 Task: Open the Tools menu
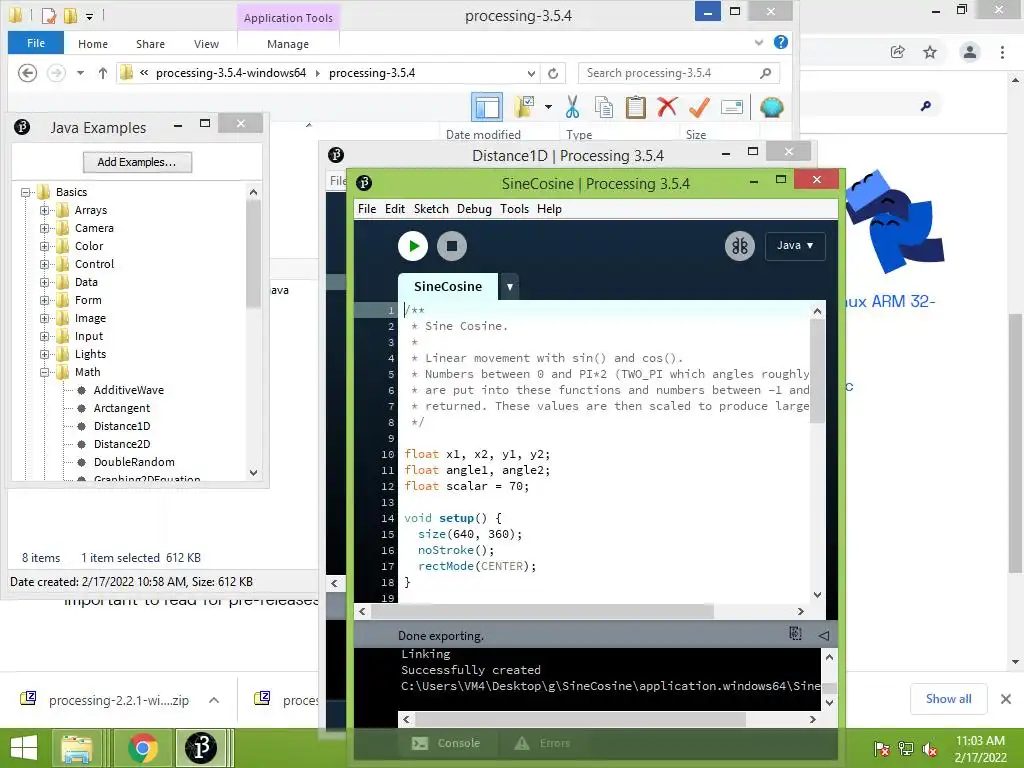(x=515, y=209)
